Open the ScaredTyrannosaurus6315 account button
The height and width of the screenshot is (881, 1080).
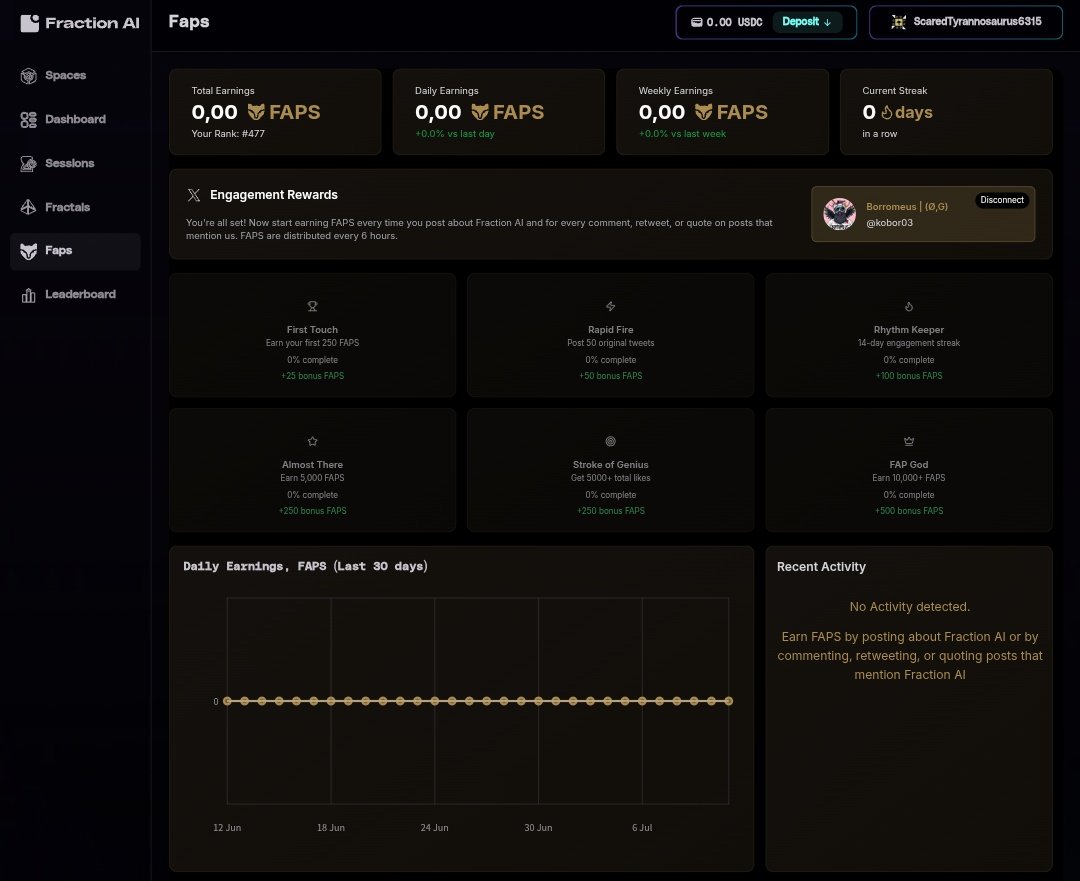click(966, 22)
